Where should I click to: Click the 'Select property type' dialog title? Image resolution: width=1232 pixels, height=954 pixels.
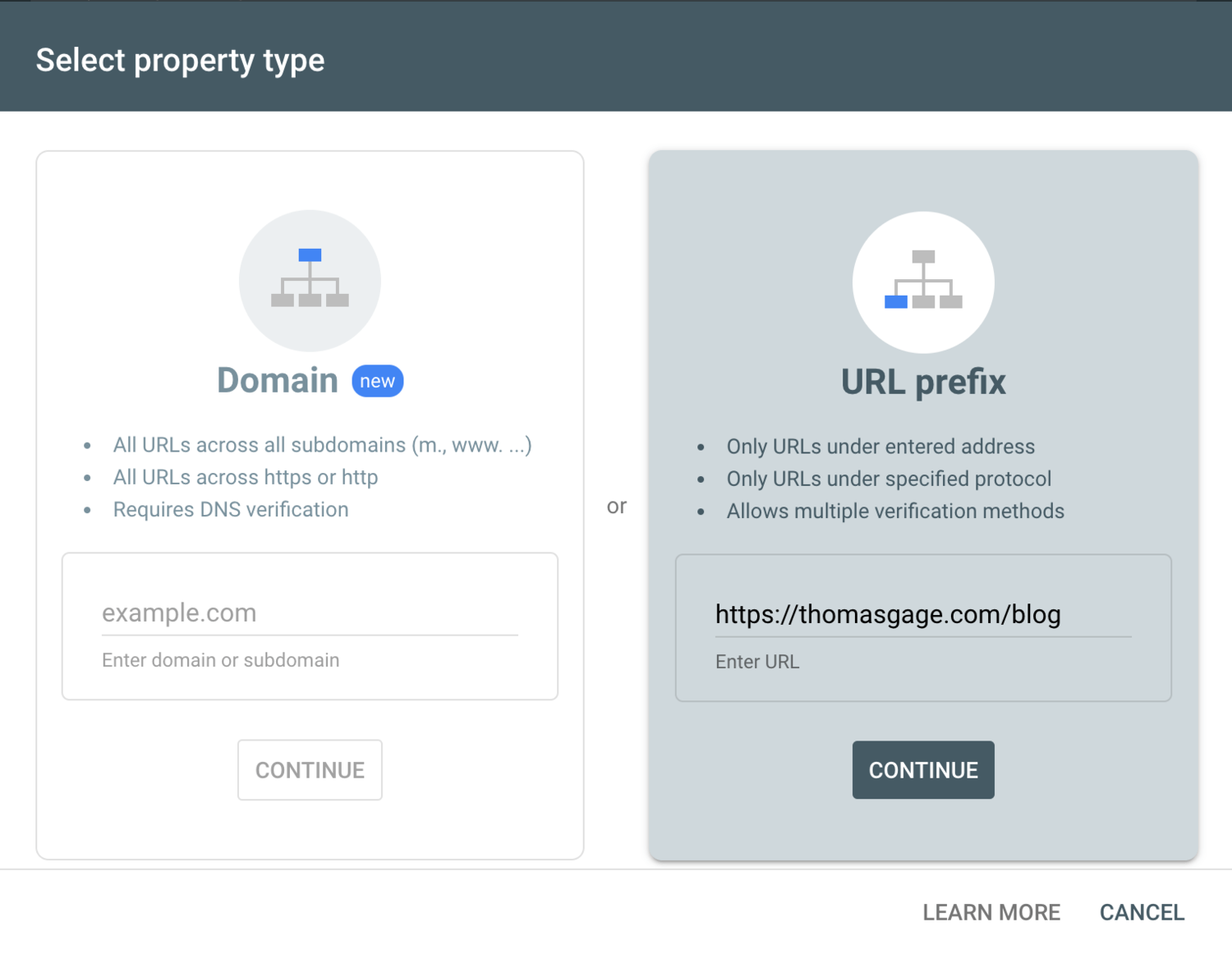click(x=180, y=61)
